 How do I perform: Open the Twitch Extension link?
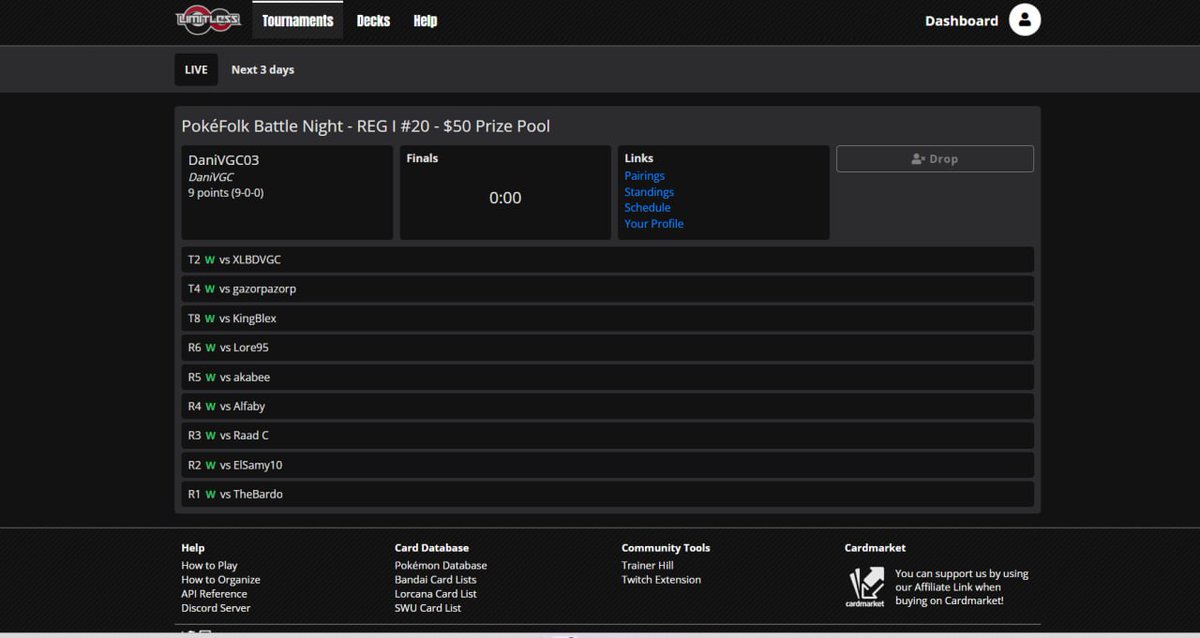pyautogui.click(x=661, y=580)
